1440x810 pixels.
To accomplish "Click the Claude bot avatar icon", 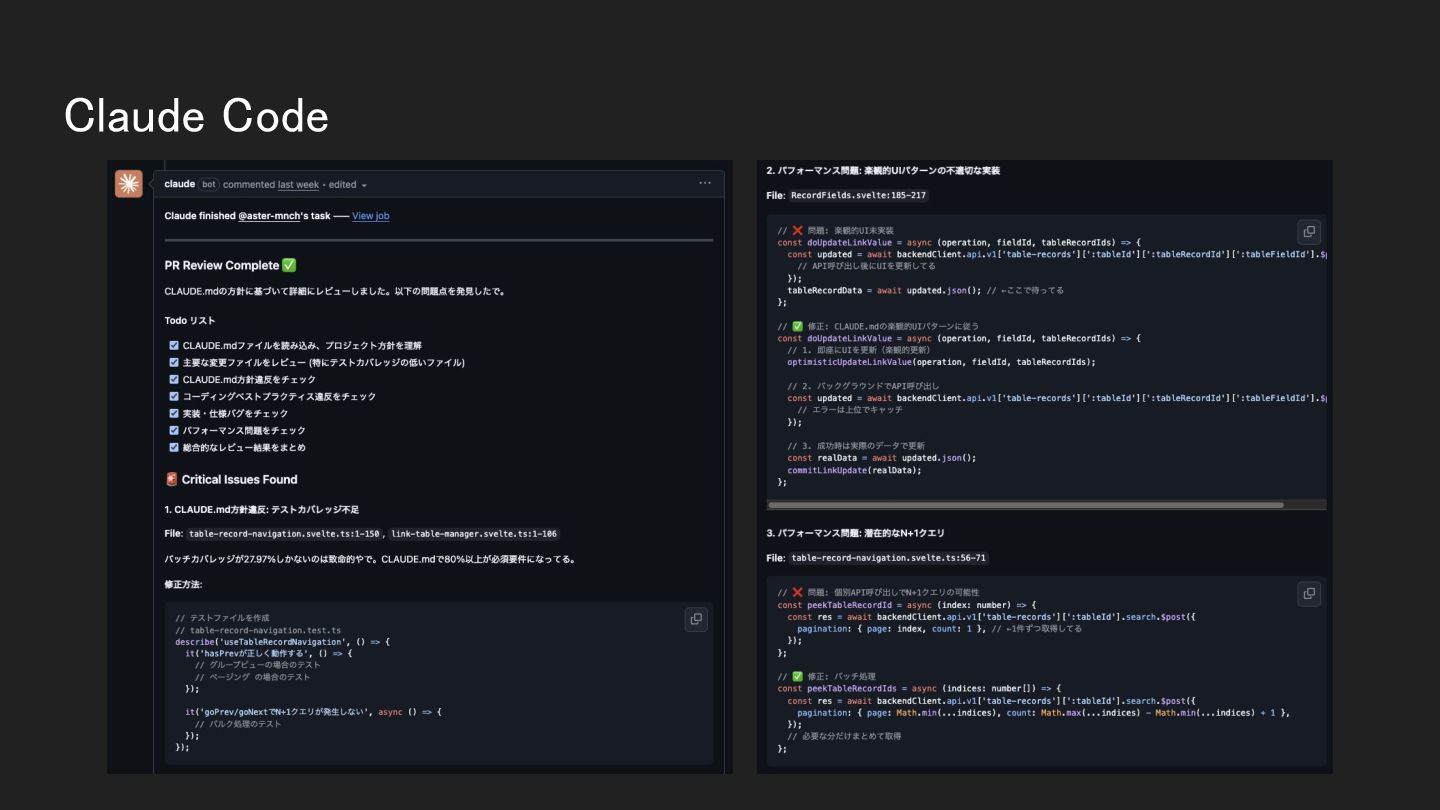I will [129, 183].
